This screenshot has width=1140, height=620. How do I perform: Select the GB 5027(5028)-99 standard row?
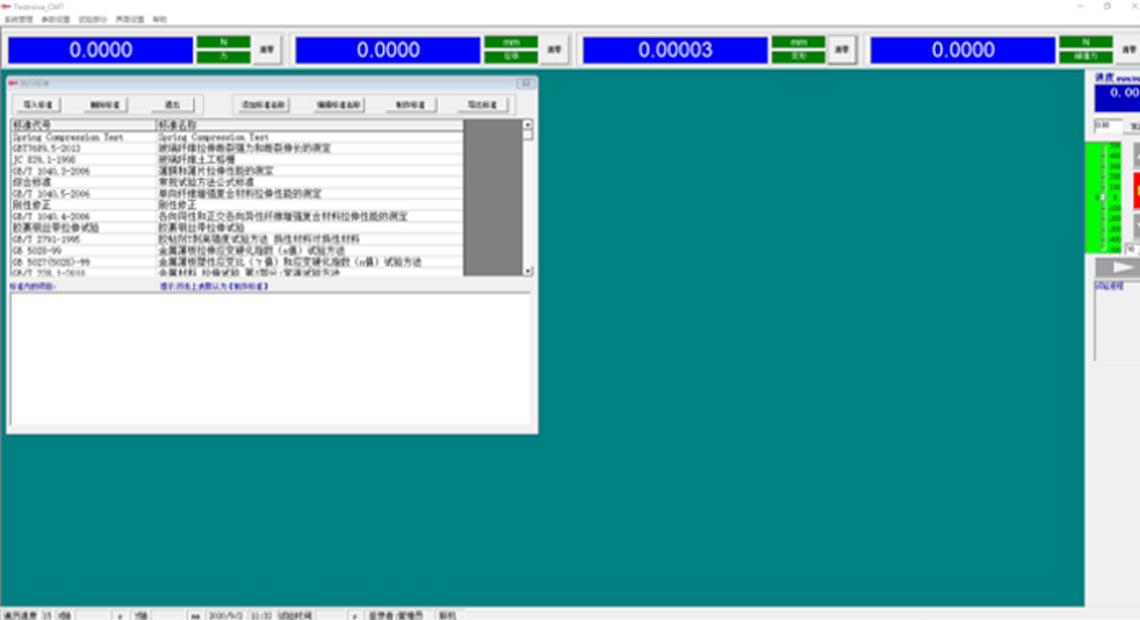[237, 262]
